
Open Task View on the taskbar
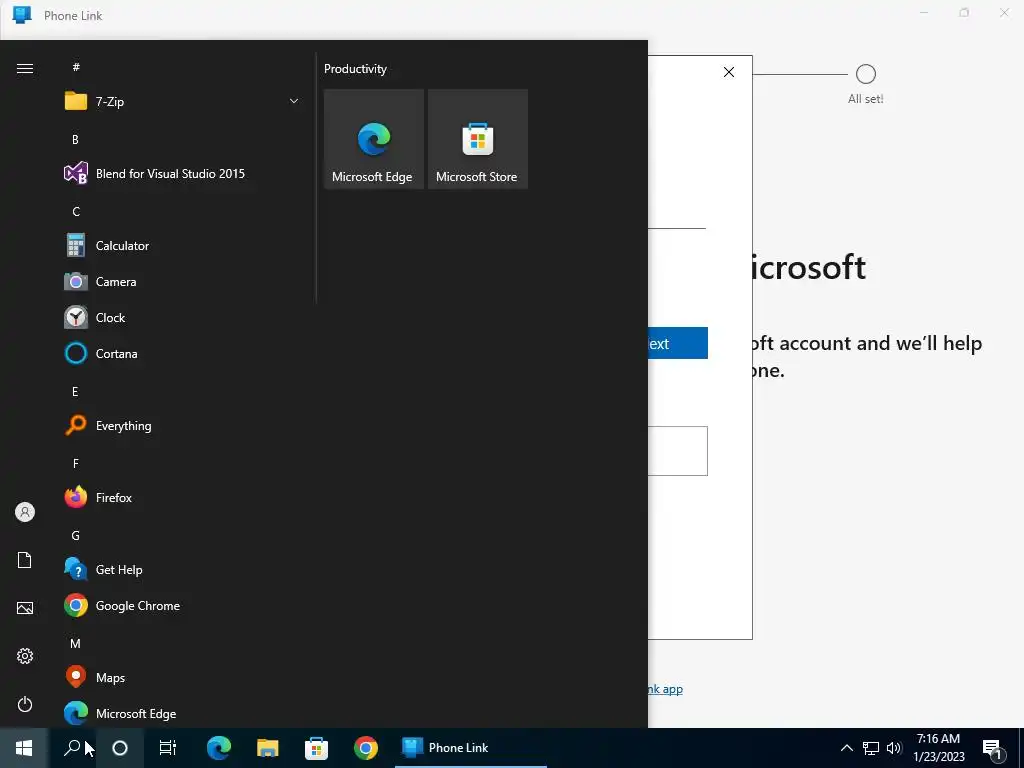[x=168, y=748]
